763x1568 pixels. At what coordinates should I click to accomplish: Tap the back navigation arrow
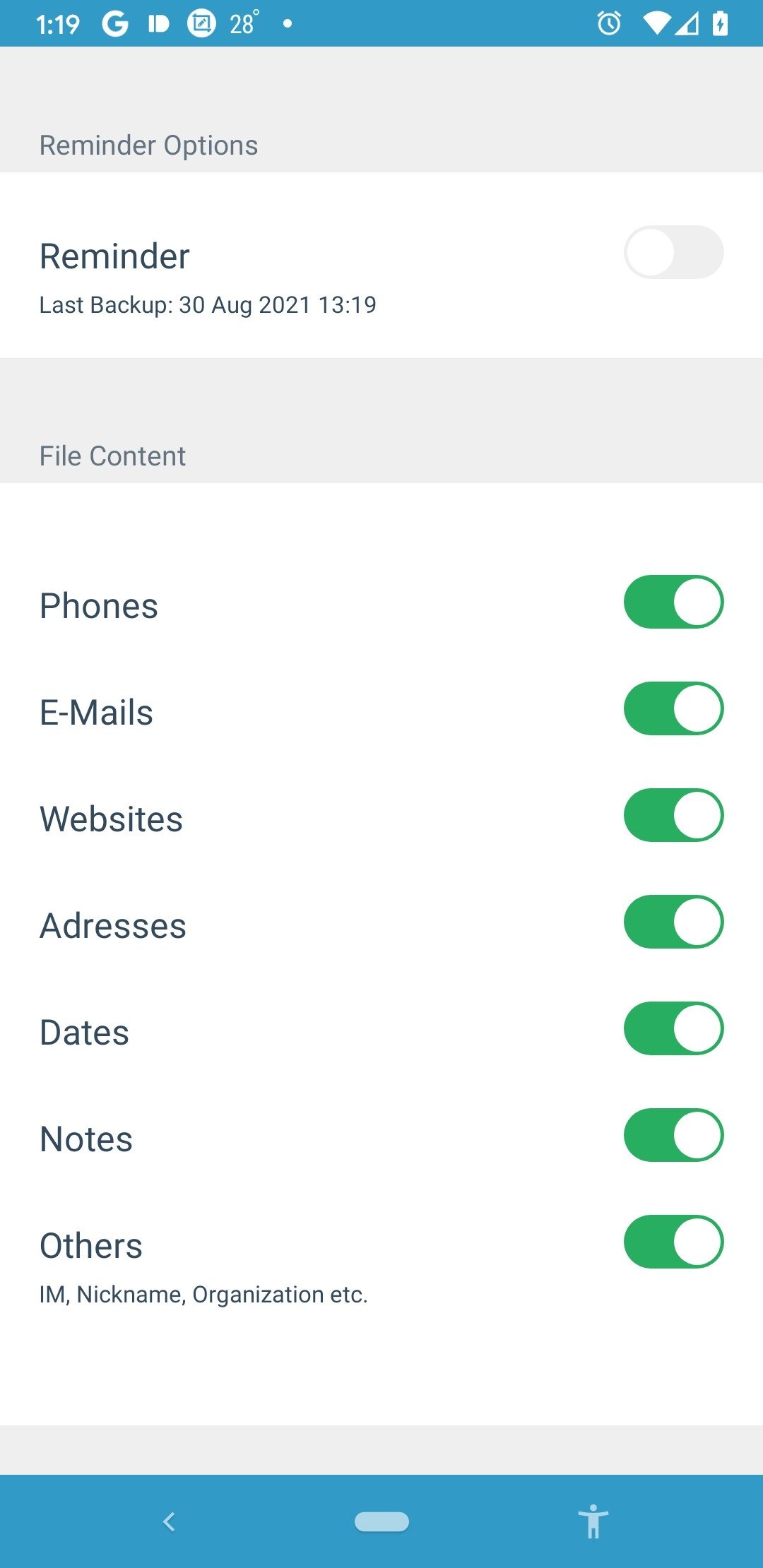click(x=169, y=1521)
